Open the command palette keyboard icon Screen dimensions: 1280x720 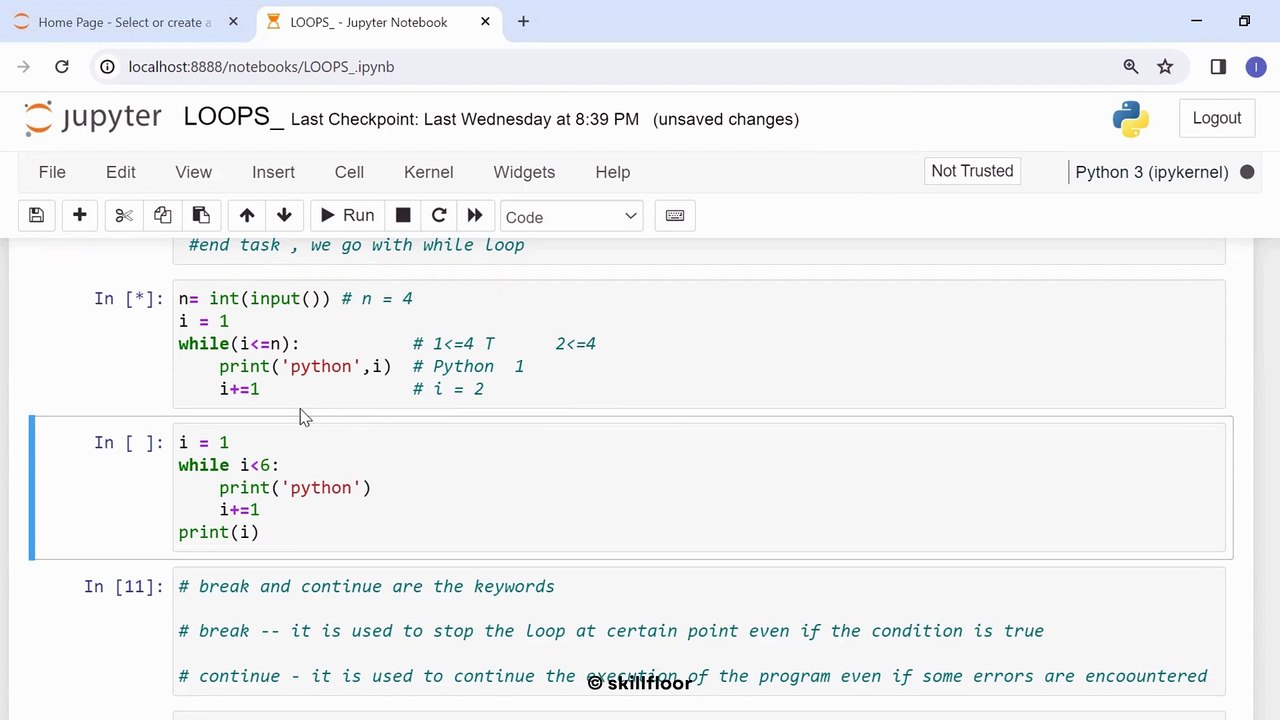(675, 216)
